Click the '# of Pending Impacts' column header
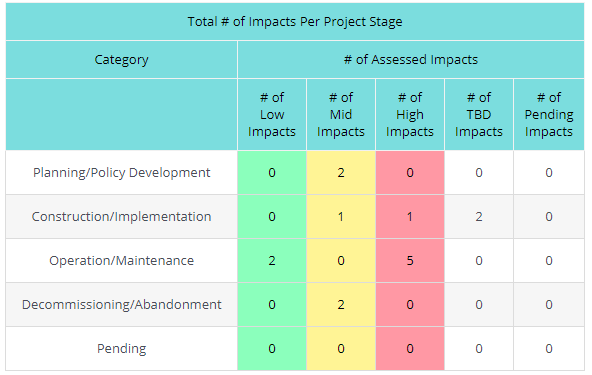 [549, 114]
